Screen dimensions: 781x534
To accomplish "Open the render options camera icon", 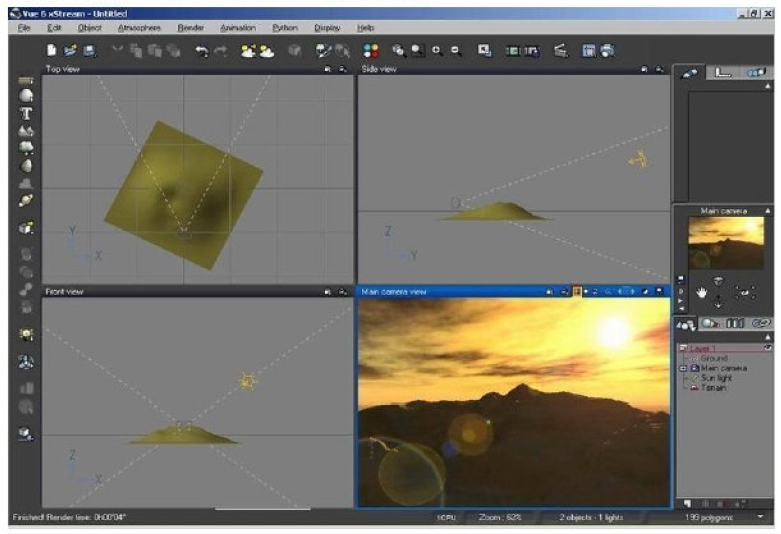I will click(606, 49).
